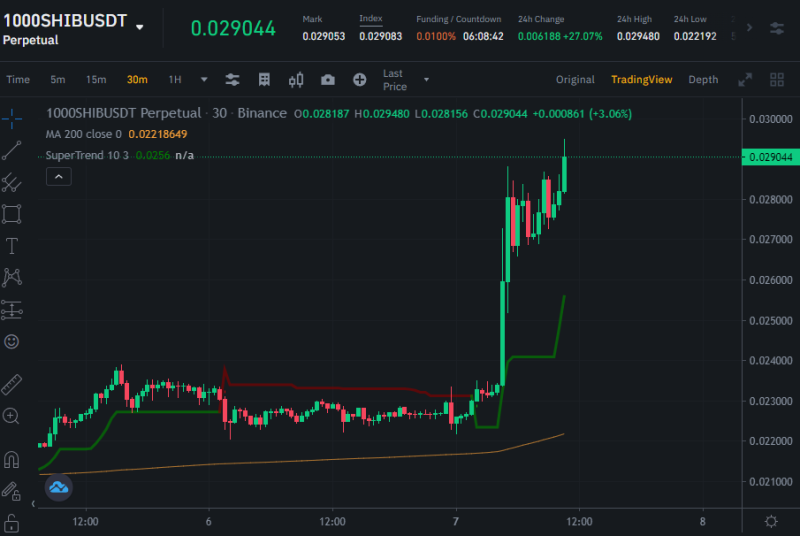The width and height of the screenshot is (800, 536).
Task: Toggle stay in drawing mode pencil-lock
Action: click(11, 491)
